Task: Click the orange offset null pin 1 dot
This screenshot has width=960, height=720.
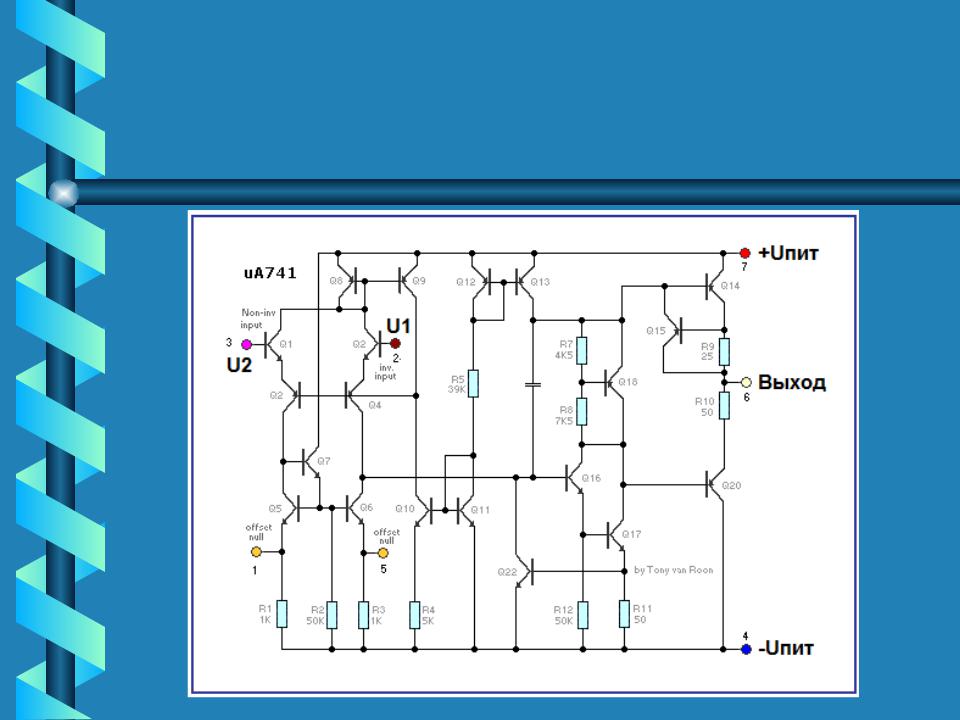Action: click(256, 552)
